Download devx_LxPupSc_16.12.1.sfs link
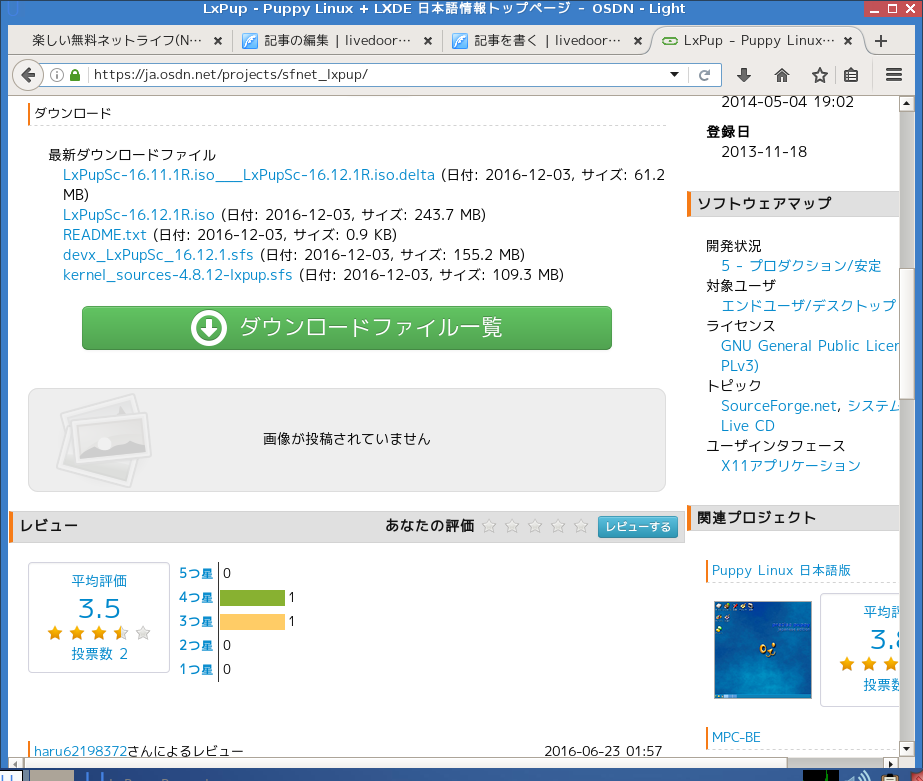 coord(158,255)
